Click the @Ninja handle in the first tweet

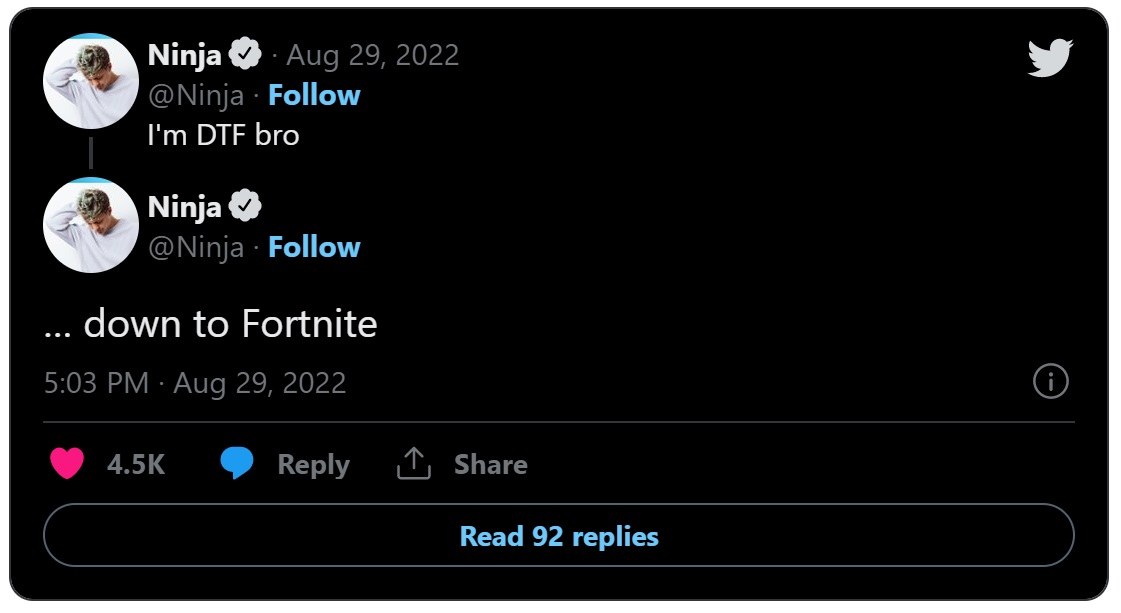(196, 95)
